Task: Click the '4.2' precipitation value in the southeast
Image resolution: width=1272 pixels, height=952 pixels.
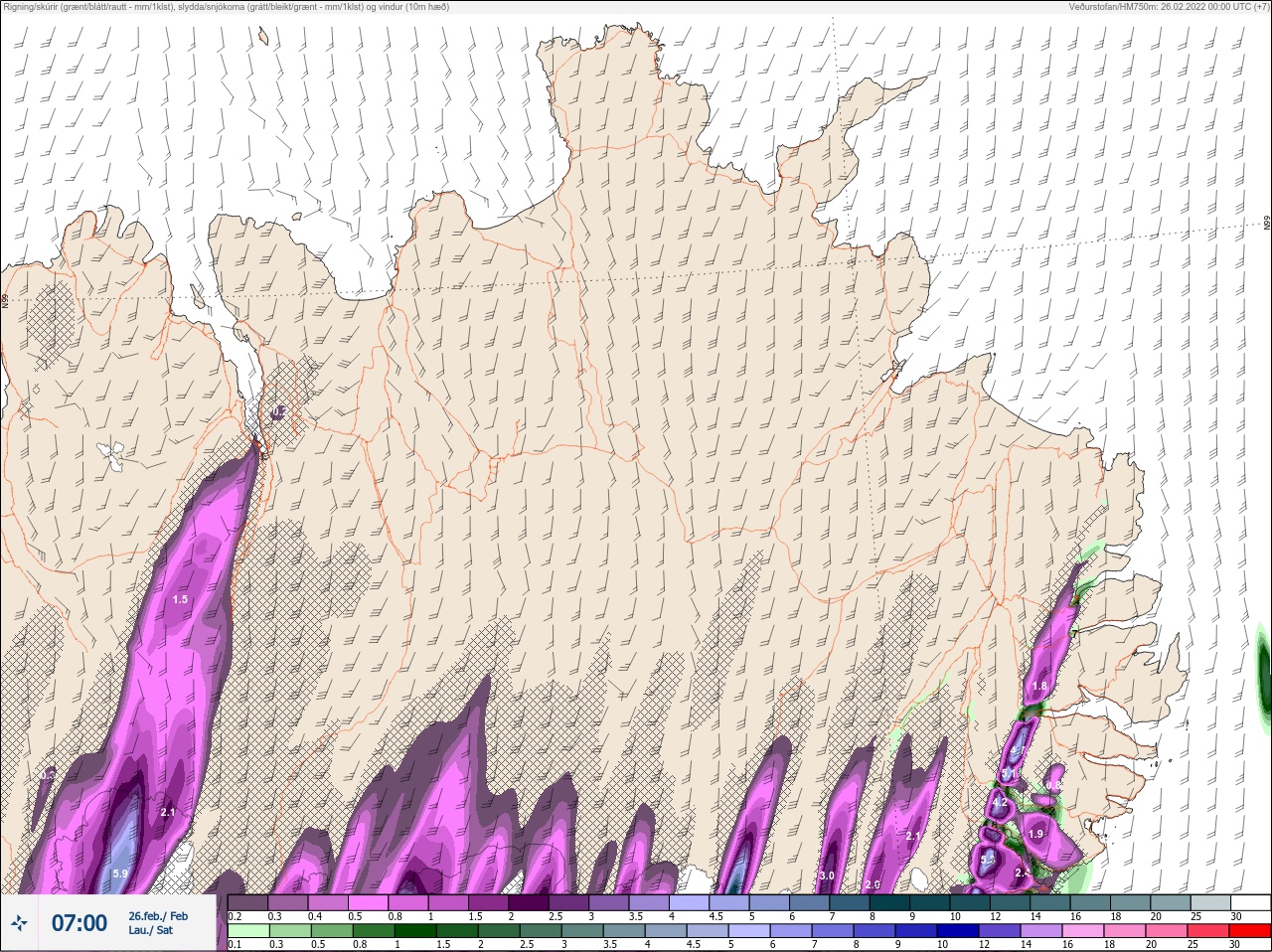Action: pos(1001,803)
